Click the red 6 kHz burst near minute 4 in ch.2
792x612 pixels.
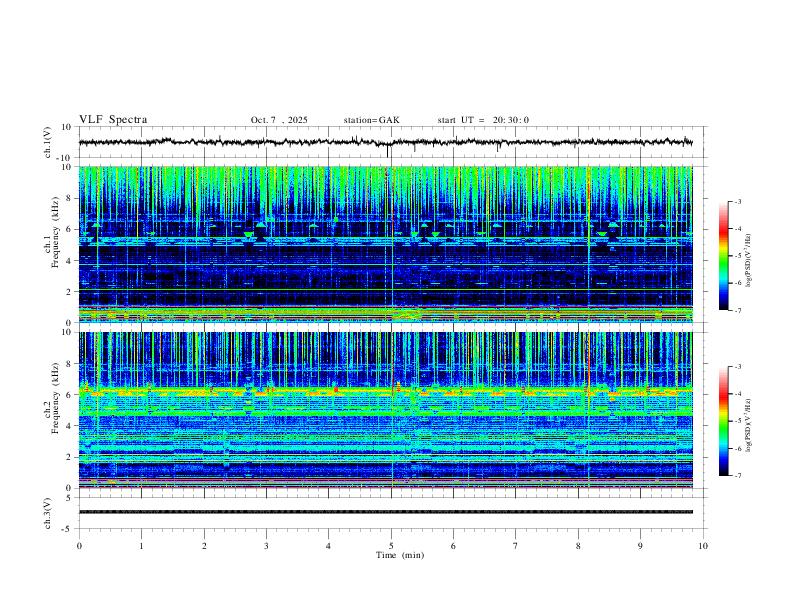pyautogui.click(x=336, y=389)
